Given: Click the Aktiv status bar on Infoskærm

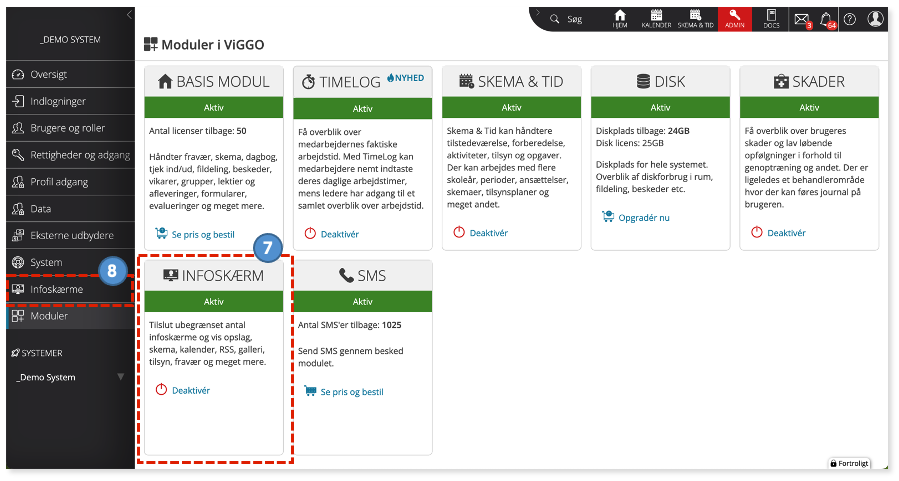Looking at the screenshot, I should coord(214,302).
